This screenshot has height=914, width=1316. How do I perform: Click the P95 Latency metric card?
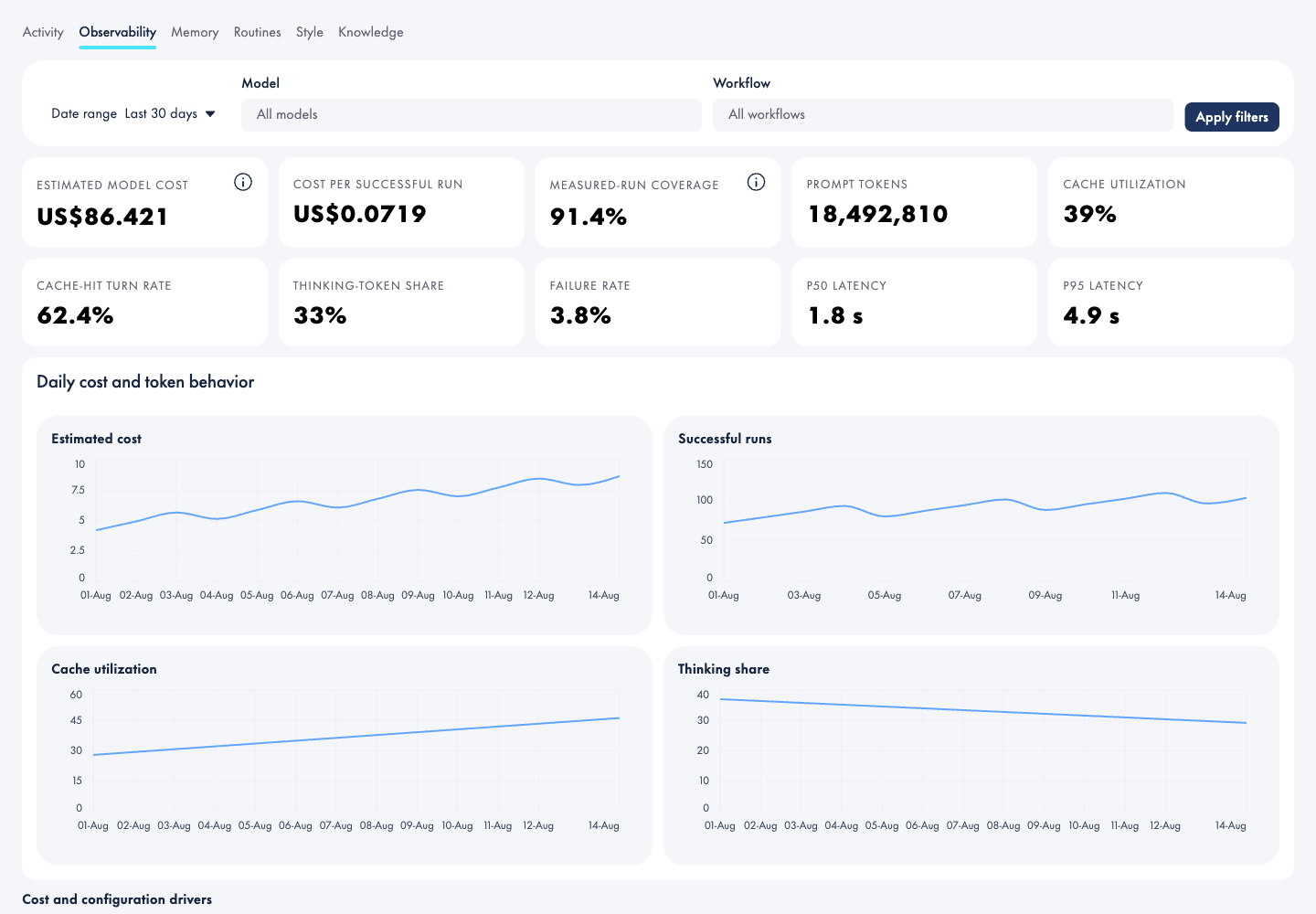(x=1171, y=303)
